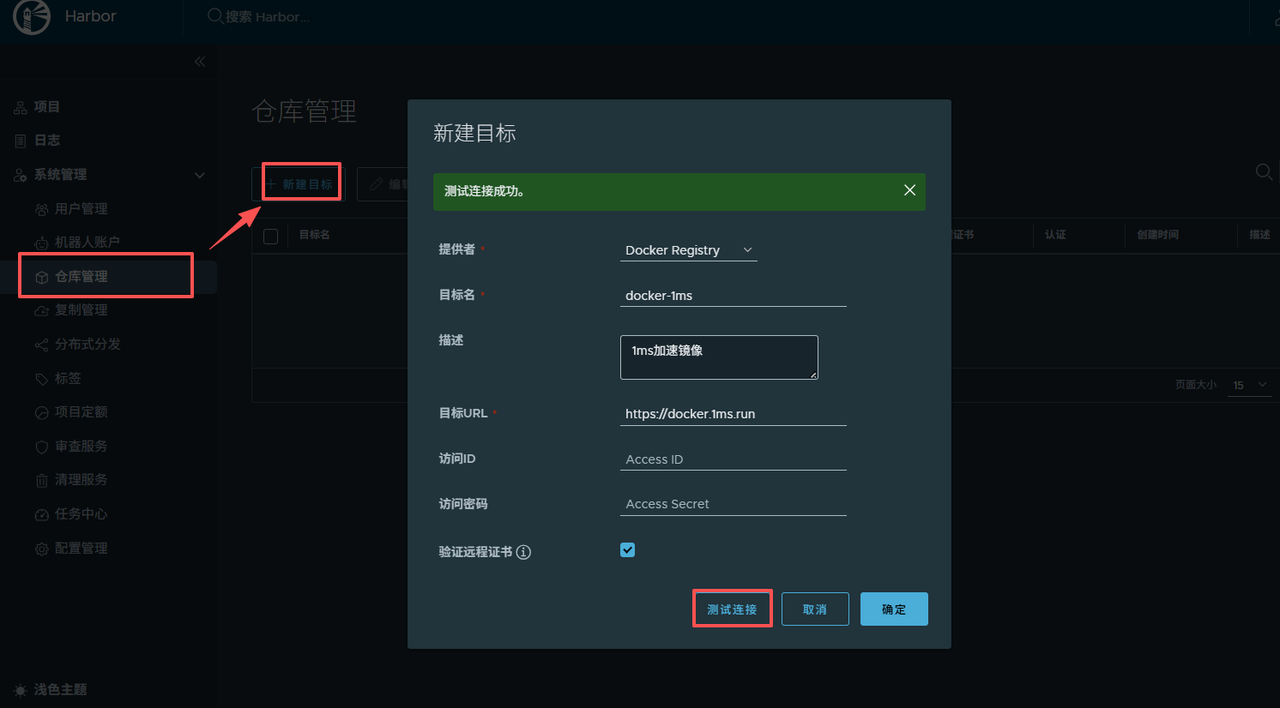
Task: Collapse the 系统管理 sidebar section
Action: pyautogui.click(x=198, y=174)
